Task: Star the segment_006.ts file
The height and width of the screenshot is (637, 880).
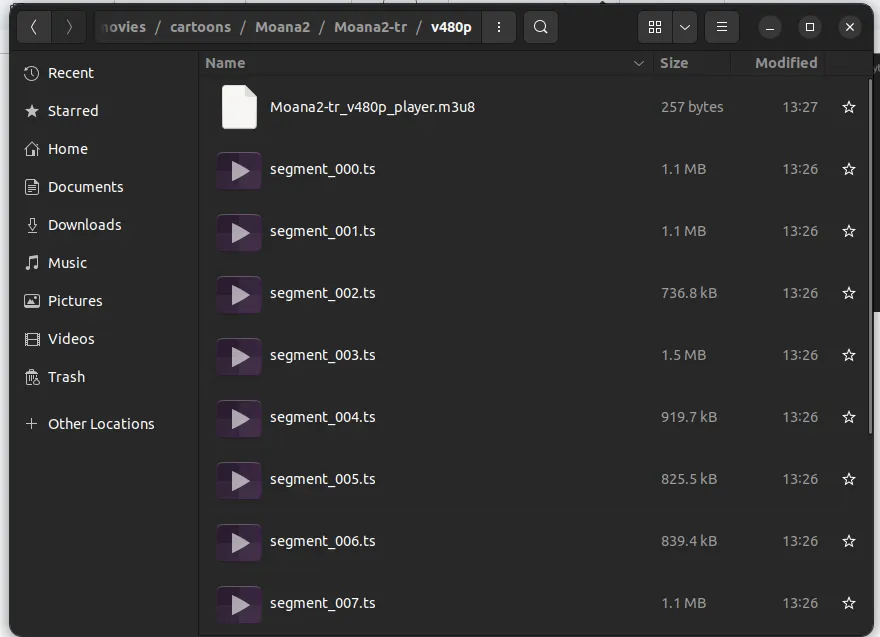Action: pyautogui.click(x=849, y=541)
